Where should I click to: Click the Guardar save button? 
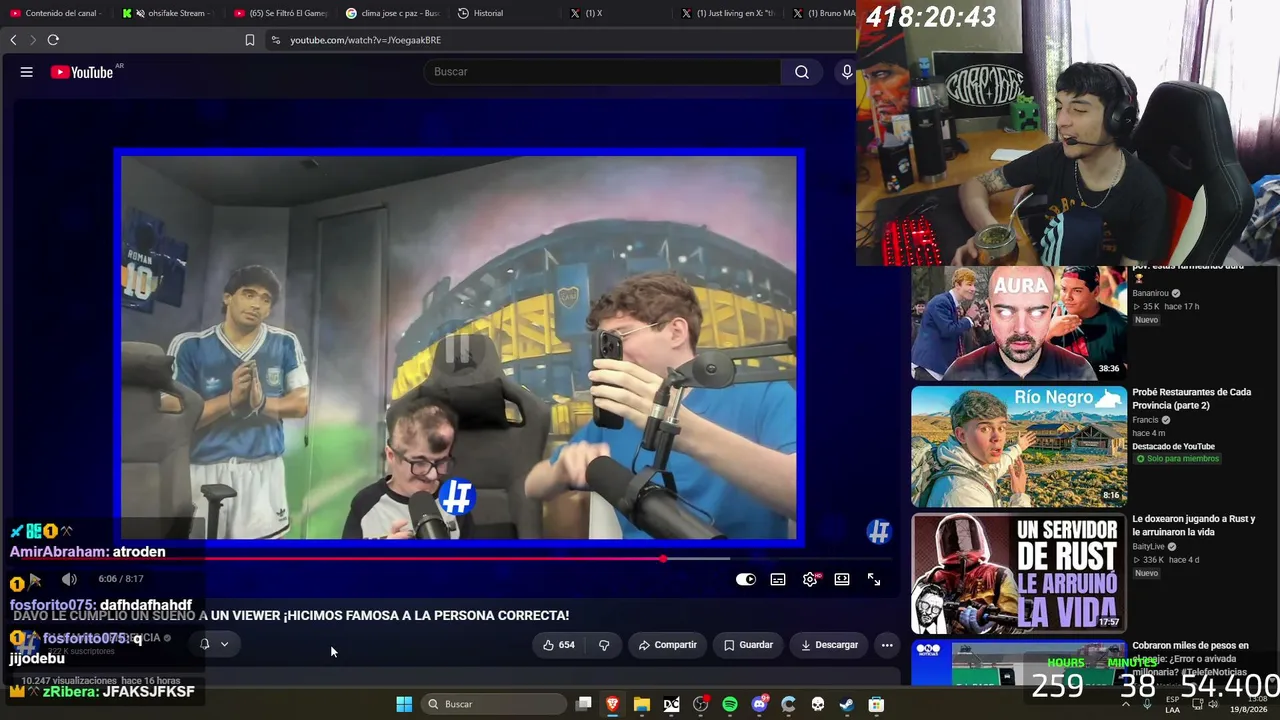point(749,645)
